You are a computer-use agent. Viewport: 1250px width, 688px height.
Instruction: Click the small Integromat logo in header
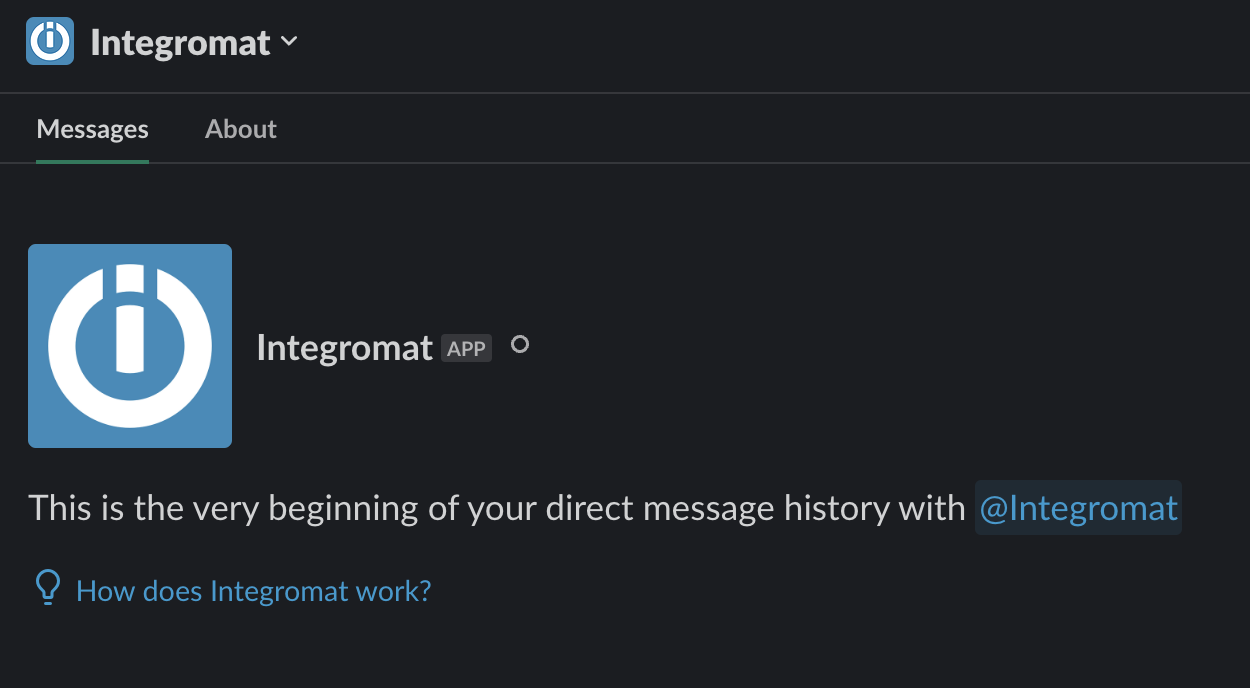pos(50,42)
